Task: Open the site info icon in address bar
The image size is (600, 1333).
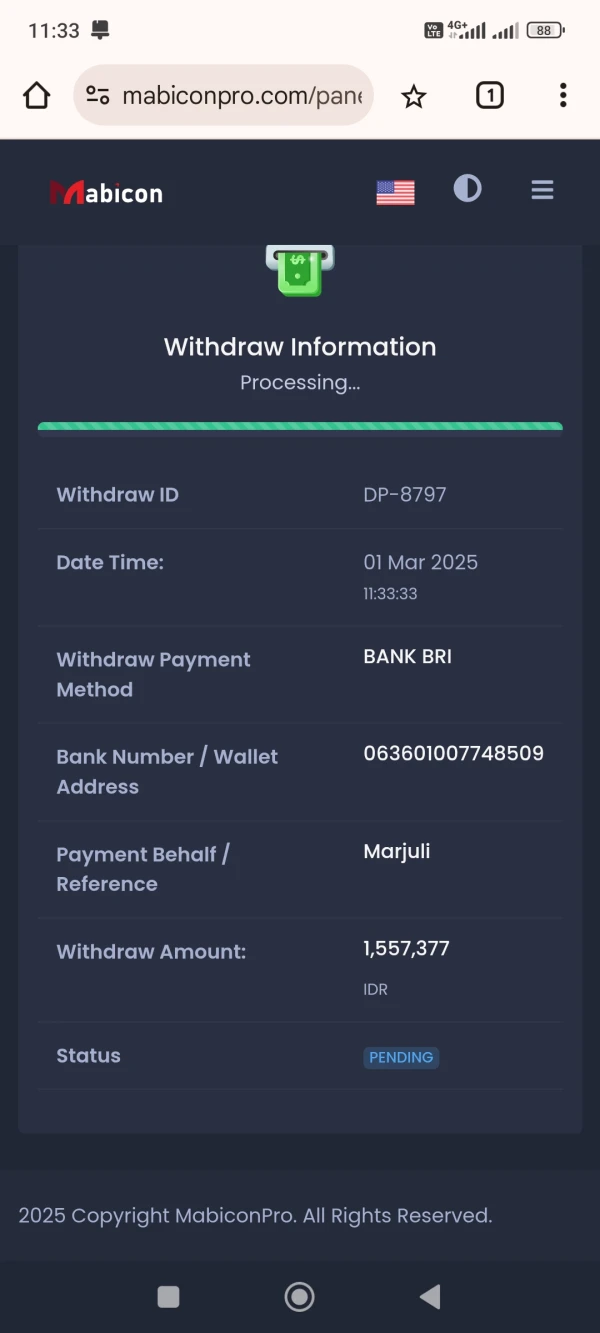Action: (x=98, y=96)
